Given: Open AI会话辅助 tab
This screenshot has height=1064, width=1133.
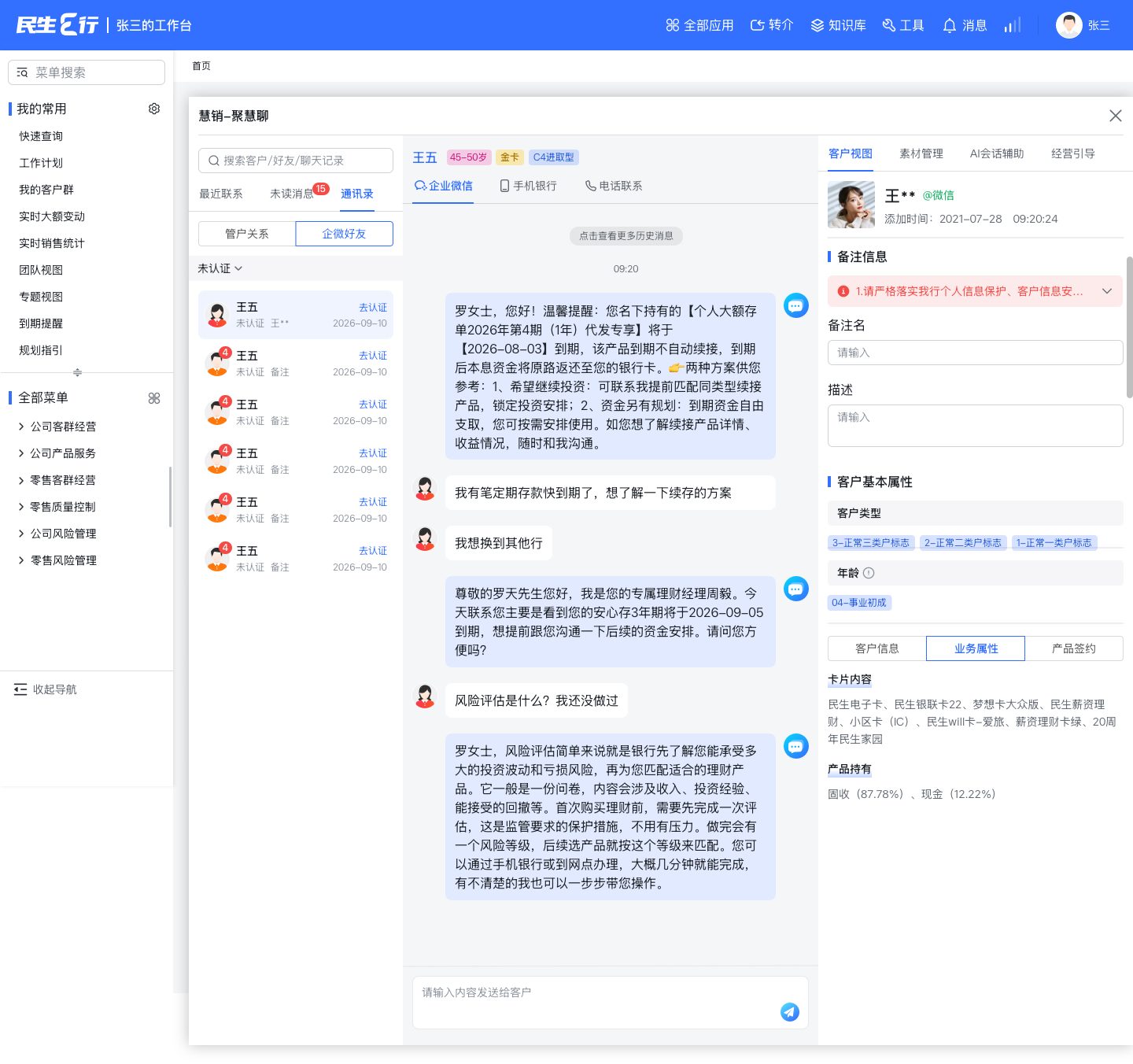Looking at the screenshot, I should 997,153.
